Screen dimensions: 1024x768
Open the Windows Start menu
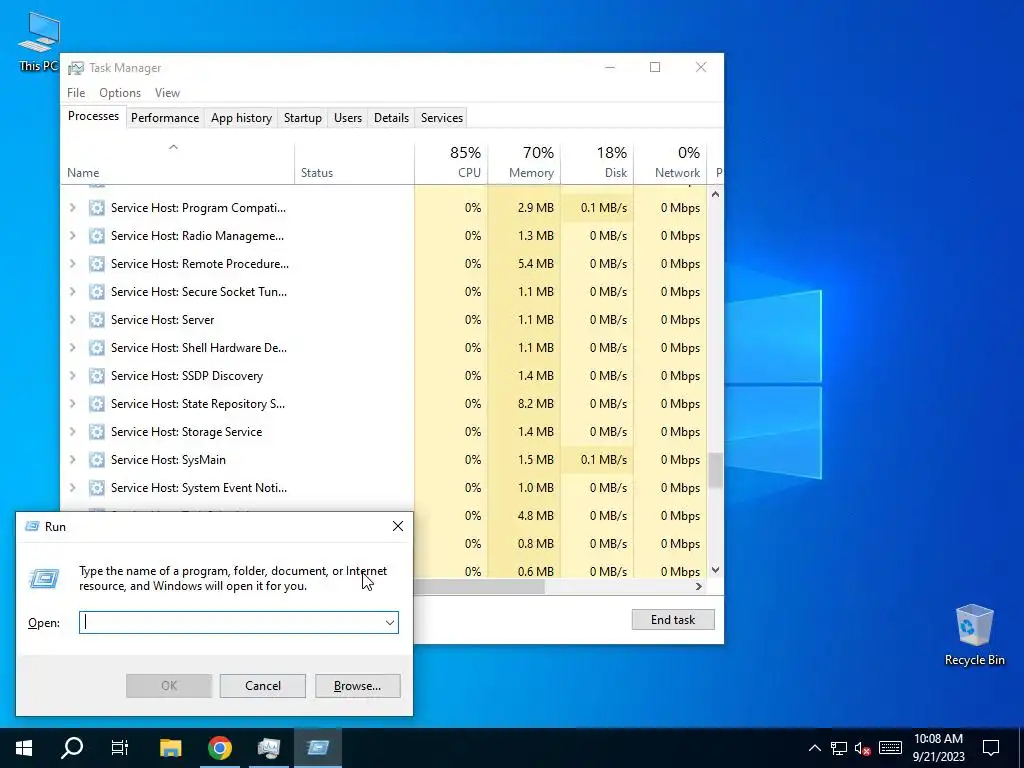pyautogui.click(x=24, y=748)
